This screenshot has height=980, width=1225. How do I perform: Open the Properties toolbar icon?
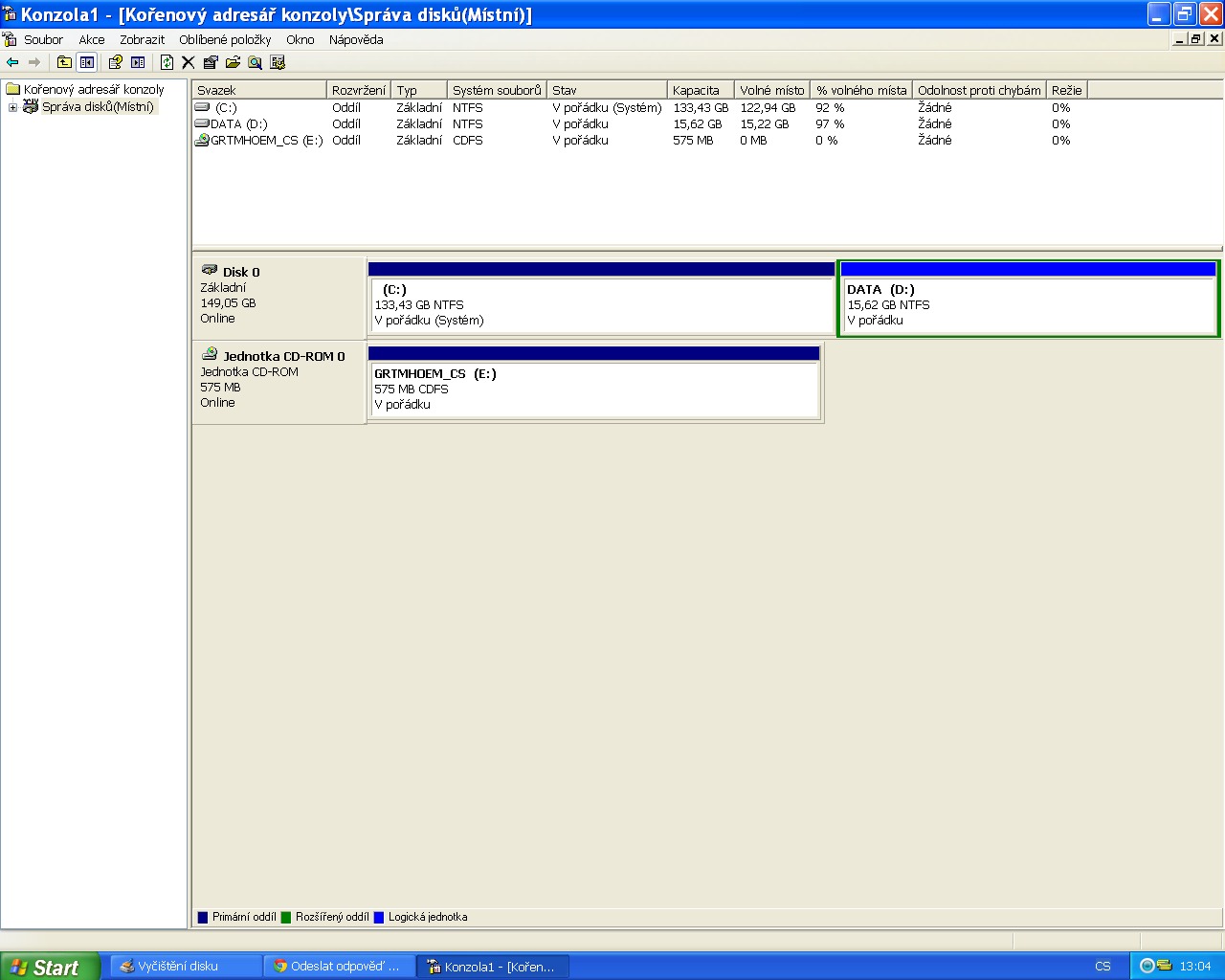(211, 62)
